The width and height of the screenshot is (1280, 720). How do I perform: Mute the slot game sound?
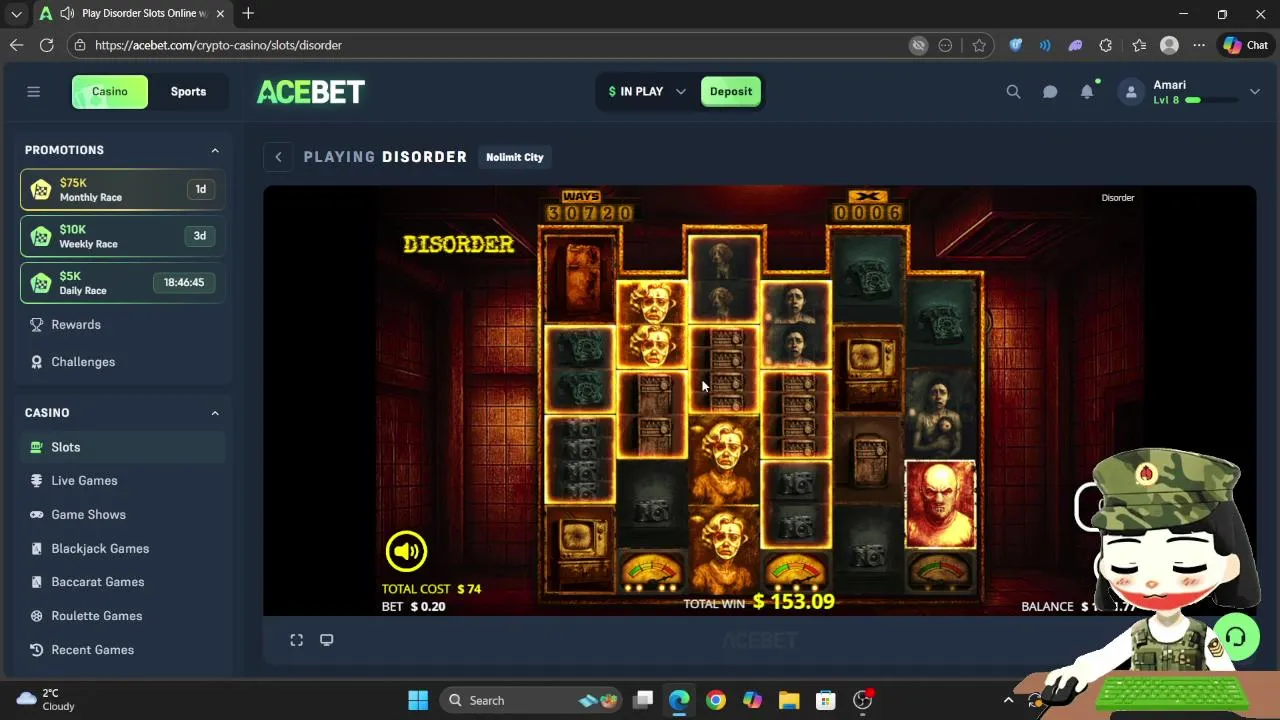tap(406, 551)
